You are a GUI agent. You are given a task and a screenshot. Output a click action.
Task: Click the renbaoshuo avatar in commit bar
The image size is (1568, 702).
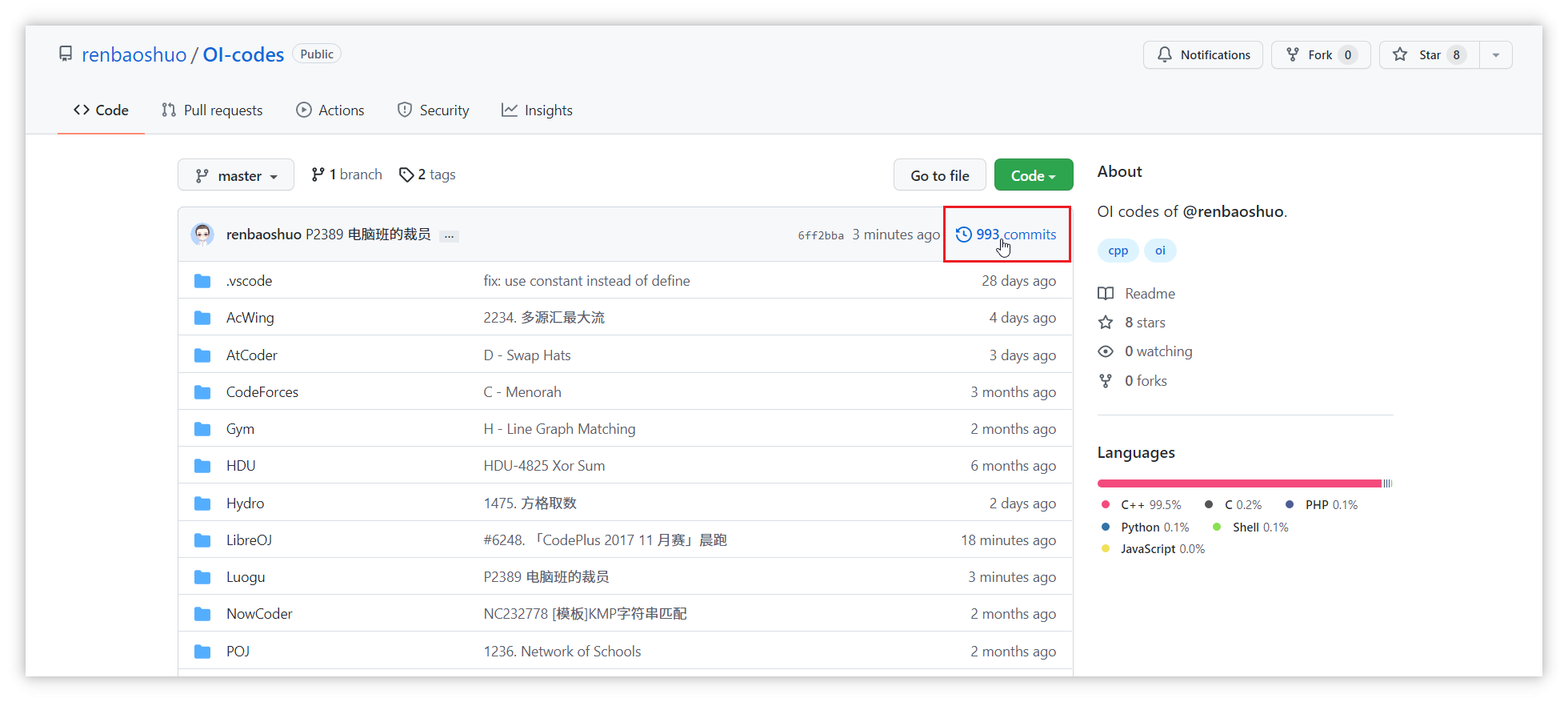pos(202,234)
